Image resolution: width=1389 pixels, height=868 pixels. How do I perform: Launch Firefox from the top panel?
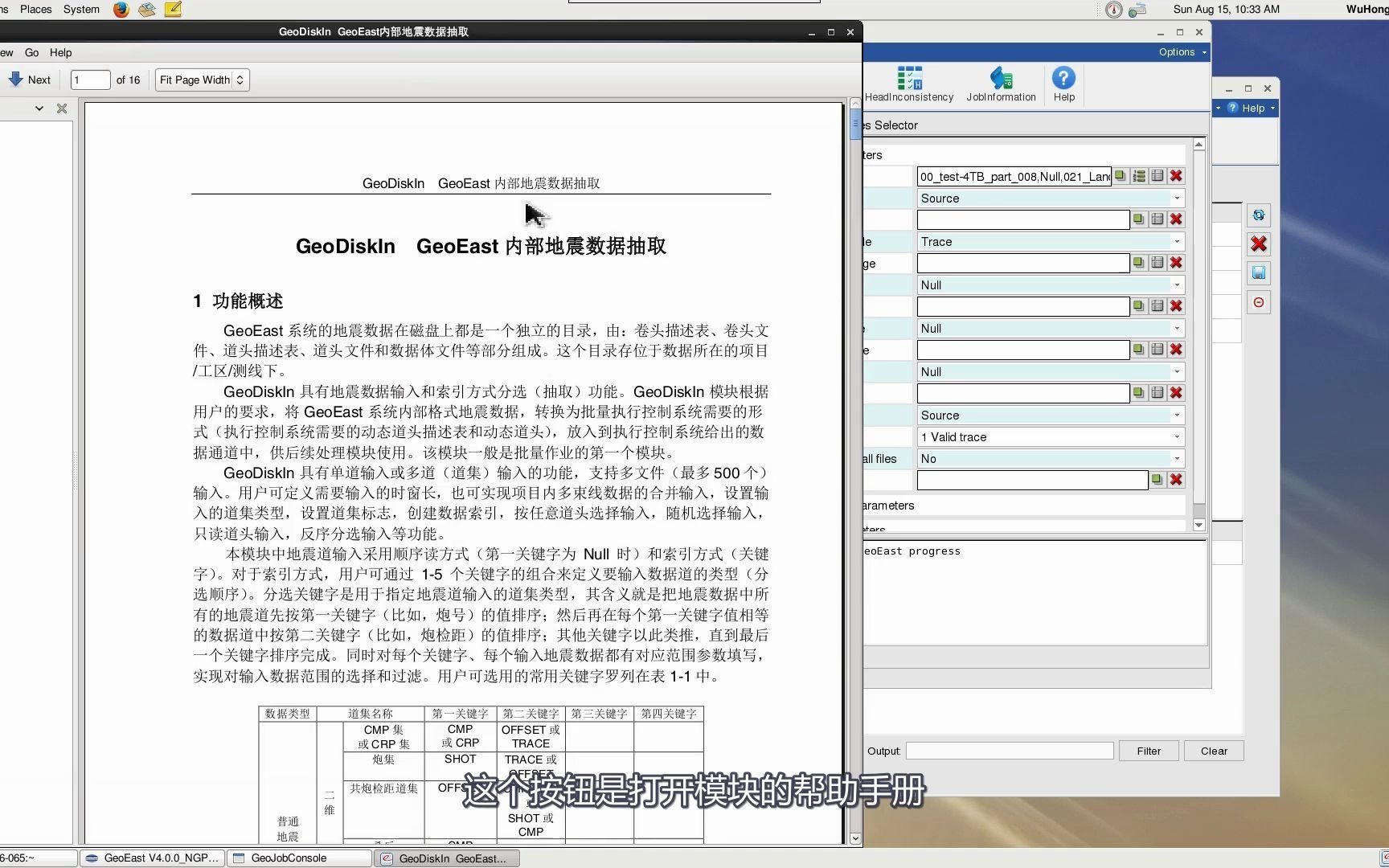[x=121, y=10]
